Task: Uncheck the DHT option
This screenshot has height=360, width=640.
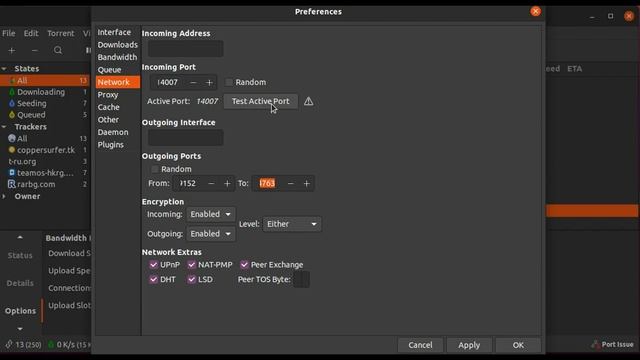Action: tap(153, 280)
